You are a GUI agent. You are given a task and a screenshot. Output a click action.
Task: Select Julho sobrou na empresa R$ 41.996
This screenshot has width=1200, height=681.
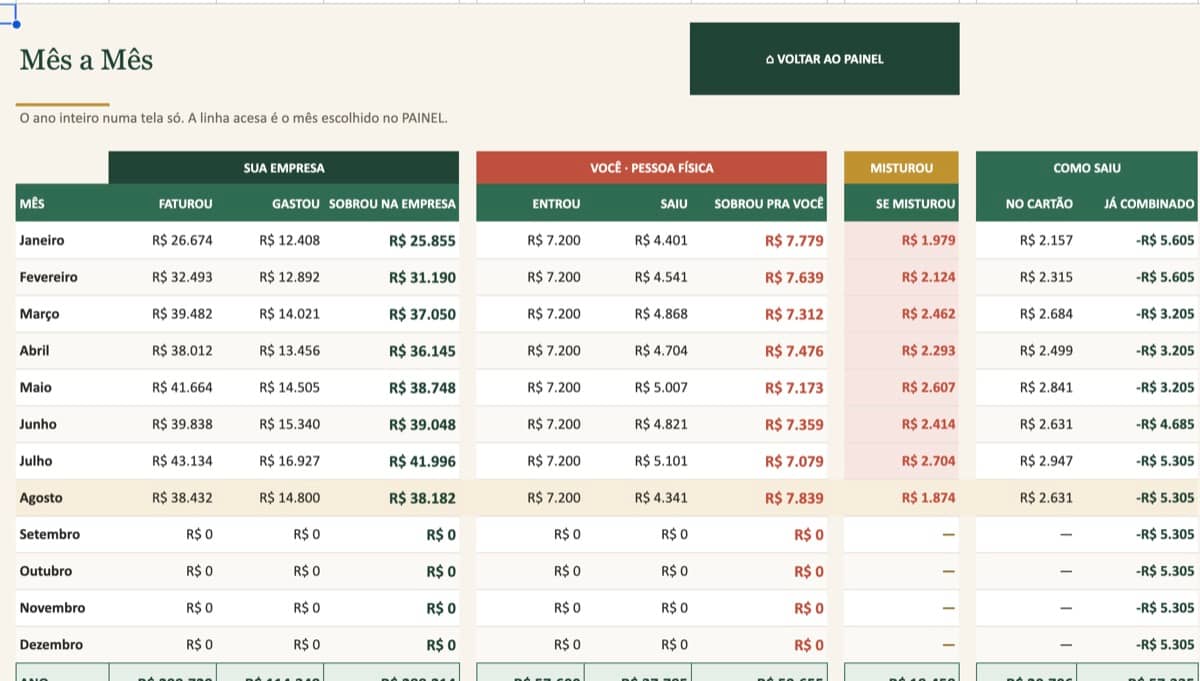[422, 461]
